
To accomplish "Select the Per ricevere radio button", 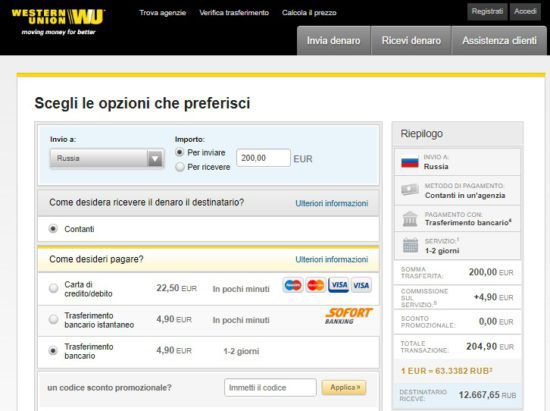I will [x=180, y=167].
